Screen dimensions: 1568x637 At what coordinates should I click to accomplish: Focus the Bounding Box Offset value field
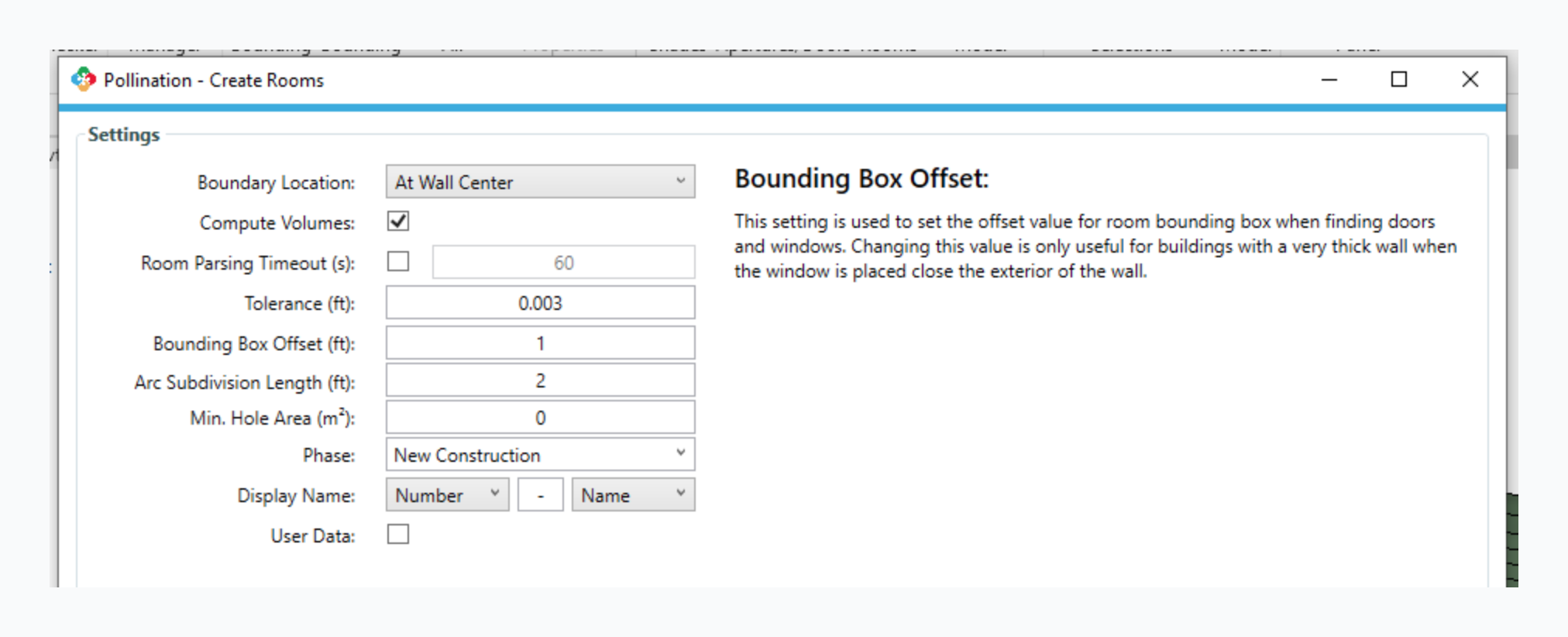540,343
